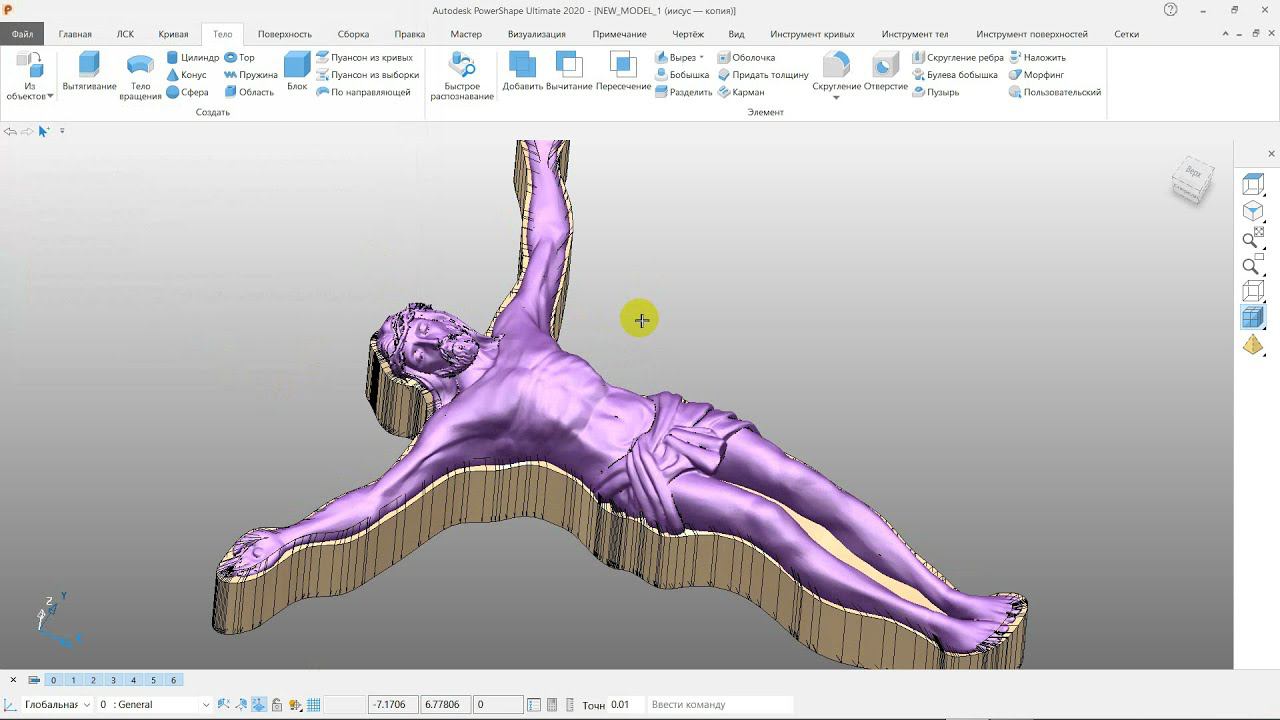Toggle the wireframe view mode
The height and width of the screenshot is (720, 1280).
[x=1253, y=291]
